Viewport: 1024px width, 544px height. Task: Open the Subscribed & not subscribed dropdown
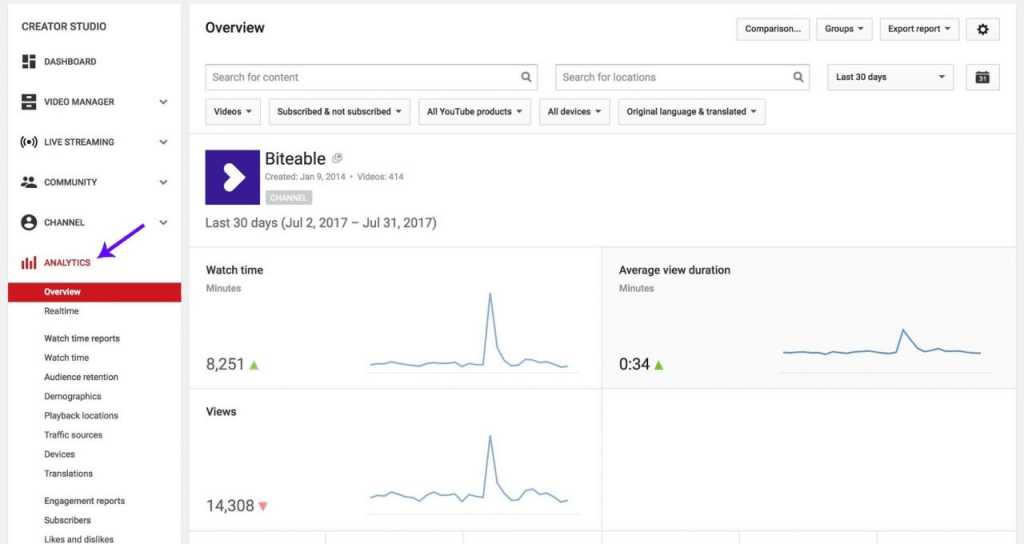[x=339, y=112]
